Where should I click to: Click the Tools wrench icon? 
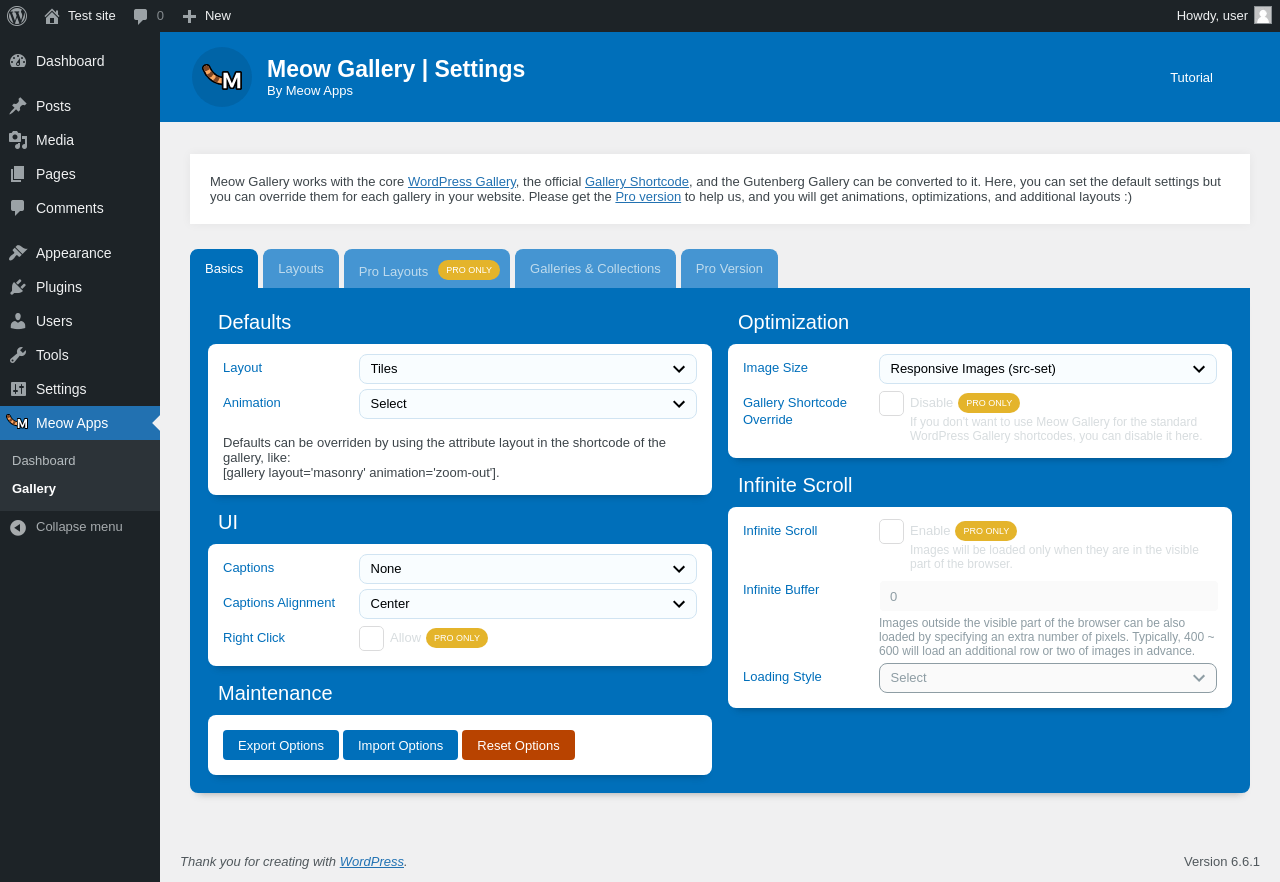pos(18,355)
